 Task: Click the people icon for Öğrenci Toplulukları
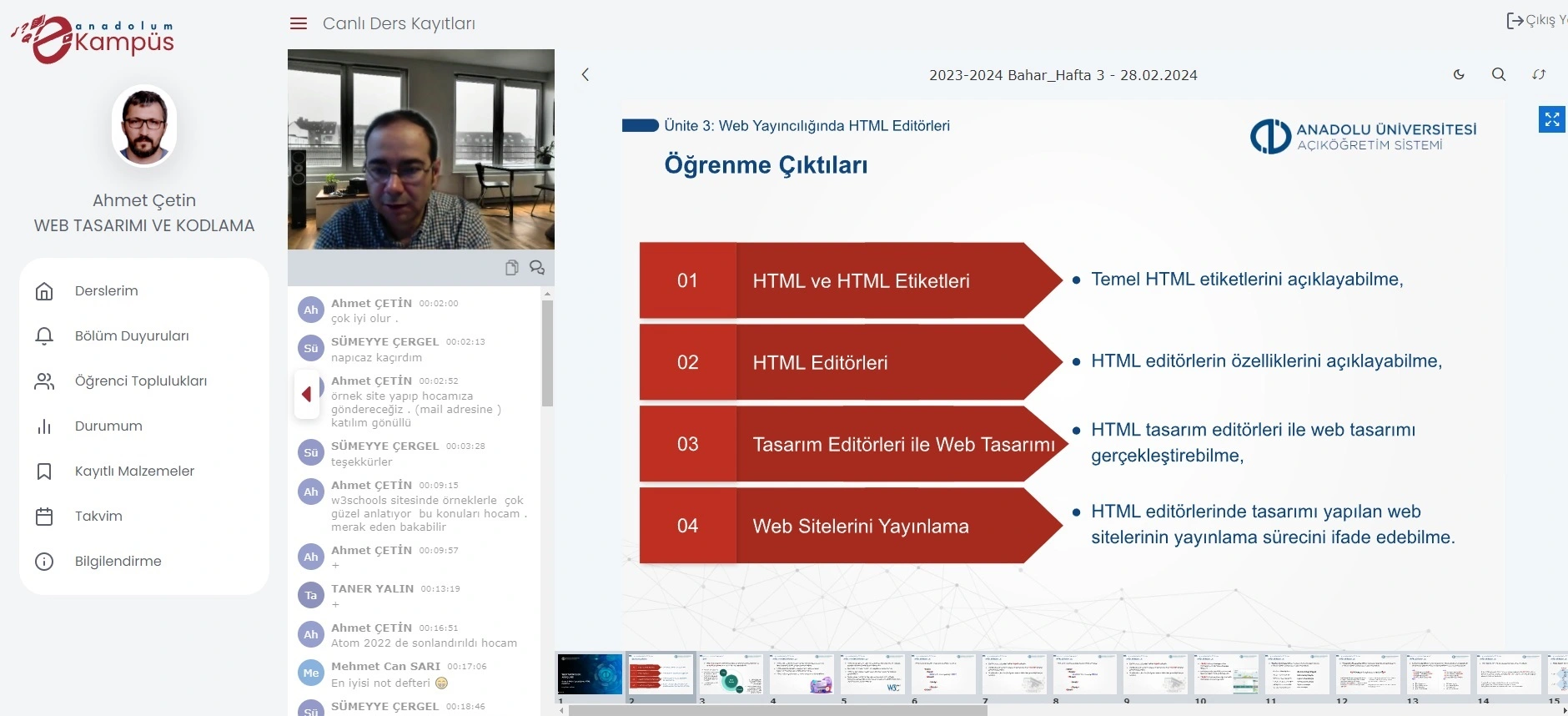pos(44,381)
